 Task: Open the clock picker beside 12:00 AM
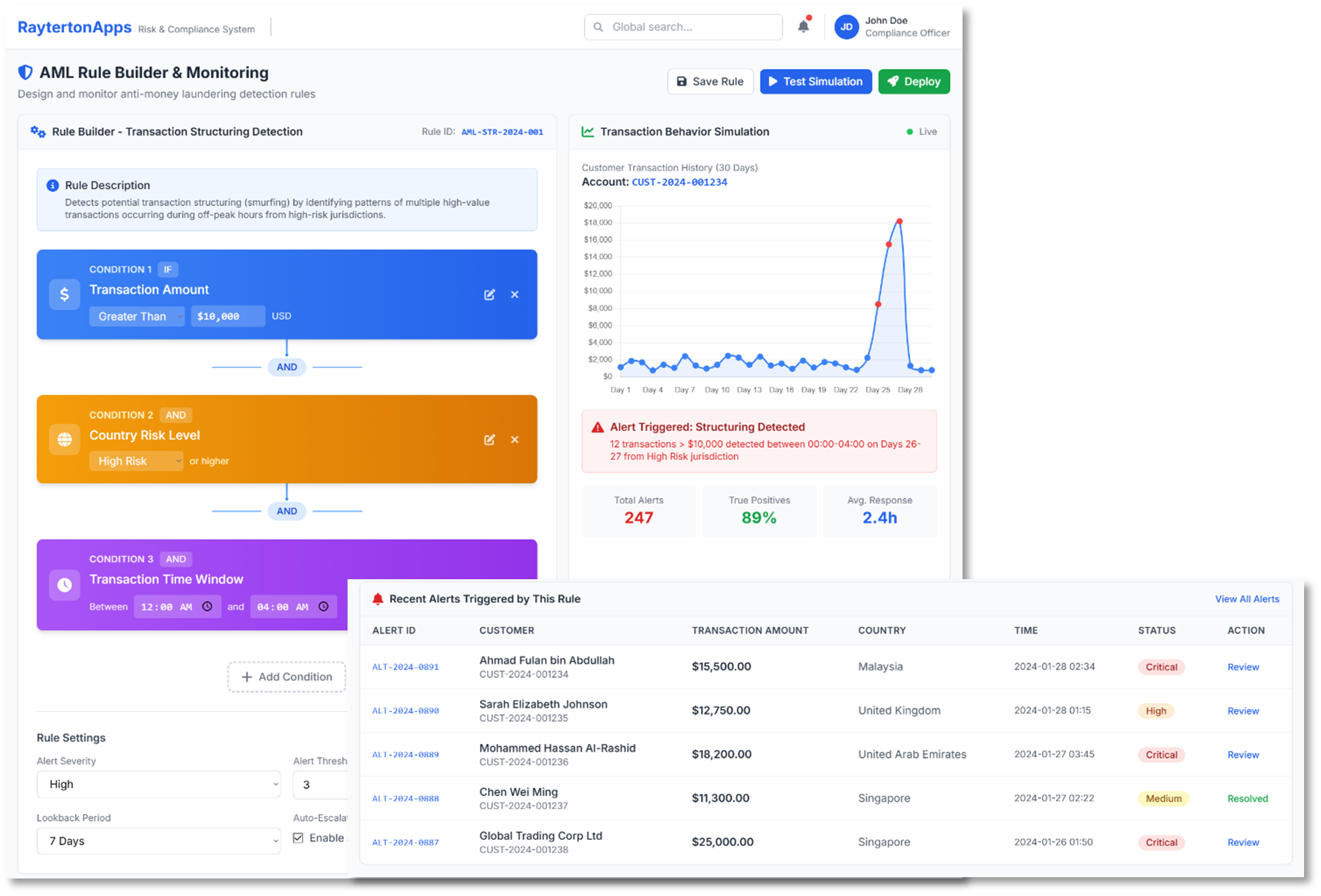(x=208, y=607)
